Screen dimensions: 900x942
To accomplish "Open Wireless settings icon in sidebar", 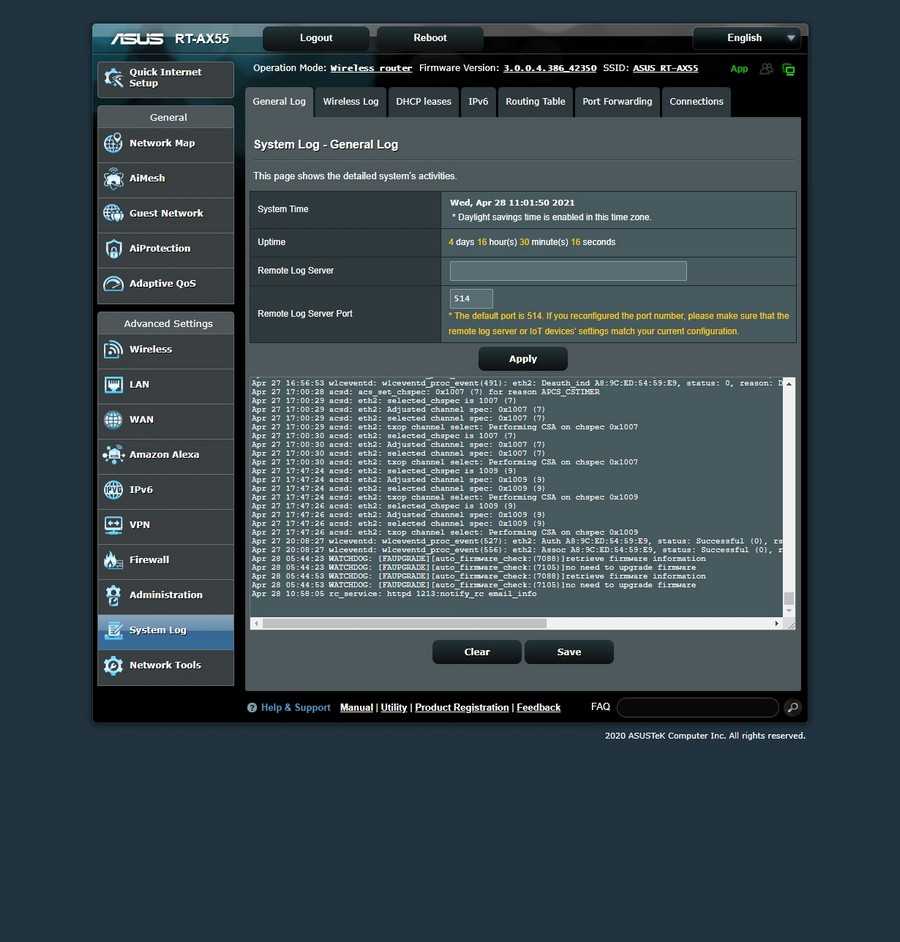I will pyautogui.click(x=113, y=350).
